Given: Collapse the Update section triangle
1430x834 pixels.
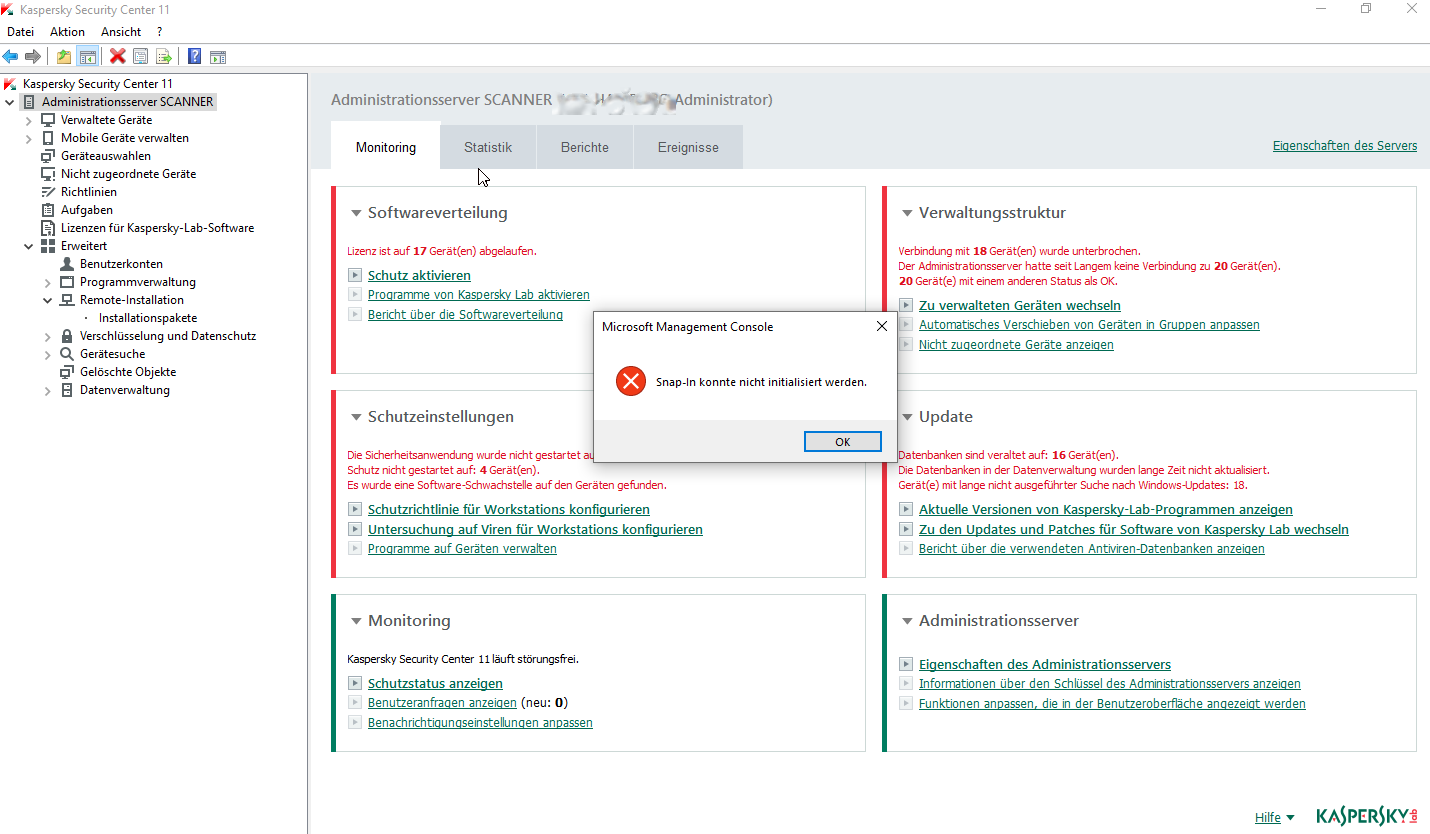Looking at the screenshot, I should point(907,417).
